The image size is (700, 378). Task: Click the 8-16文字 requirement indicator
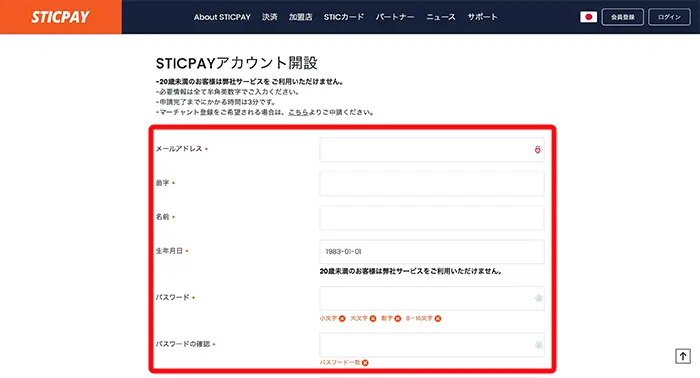point(423,318)
